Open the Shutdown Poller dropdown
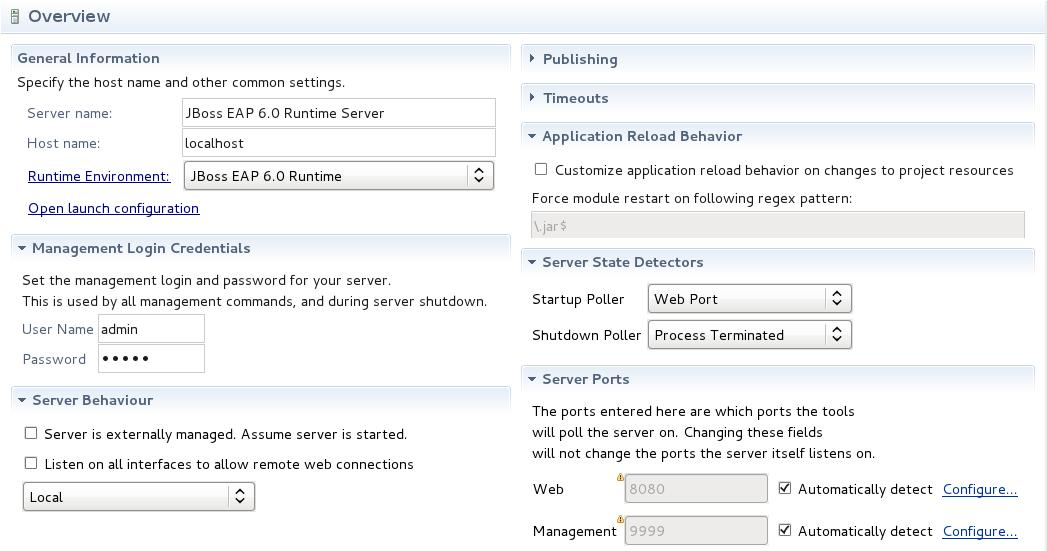Screen dimensions: 1047x551 pos(750,335)
